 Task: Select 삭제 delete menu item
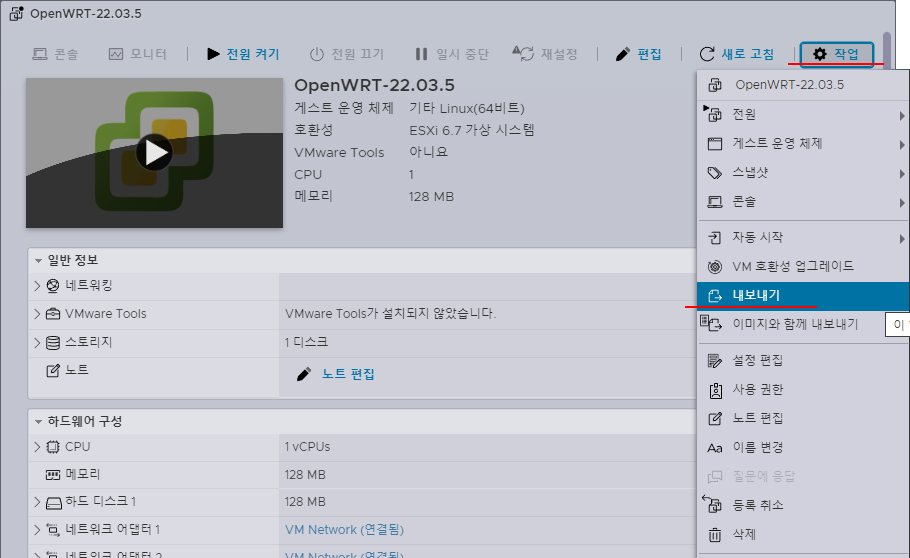coord(803,534)
